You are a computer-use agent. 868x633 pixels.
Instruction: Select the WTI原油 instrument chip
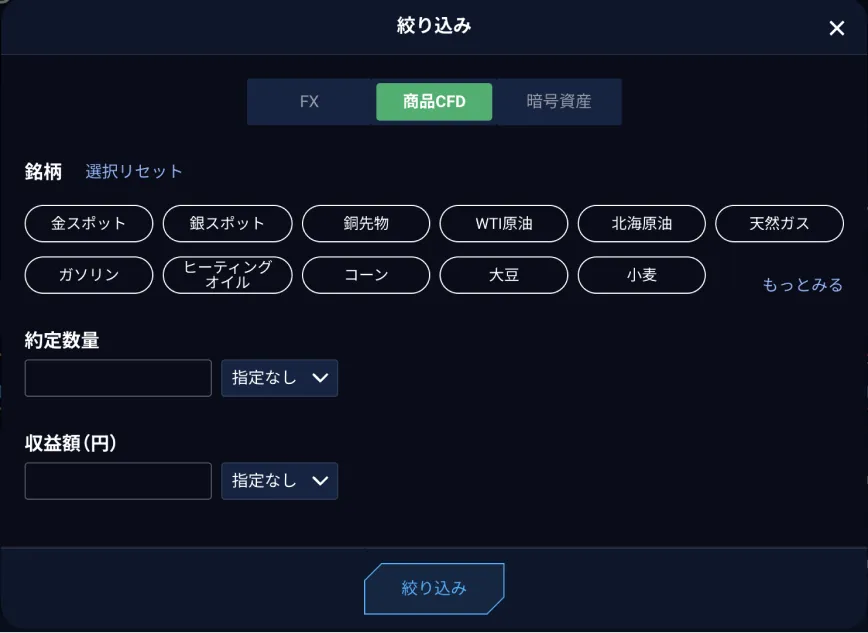504,223
